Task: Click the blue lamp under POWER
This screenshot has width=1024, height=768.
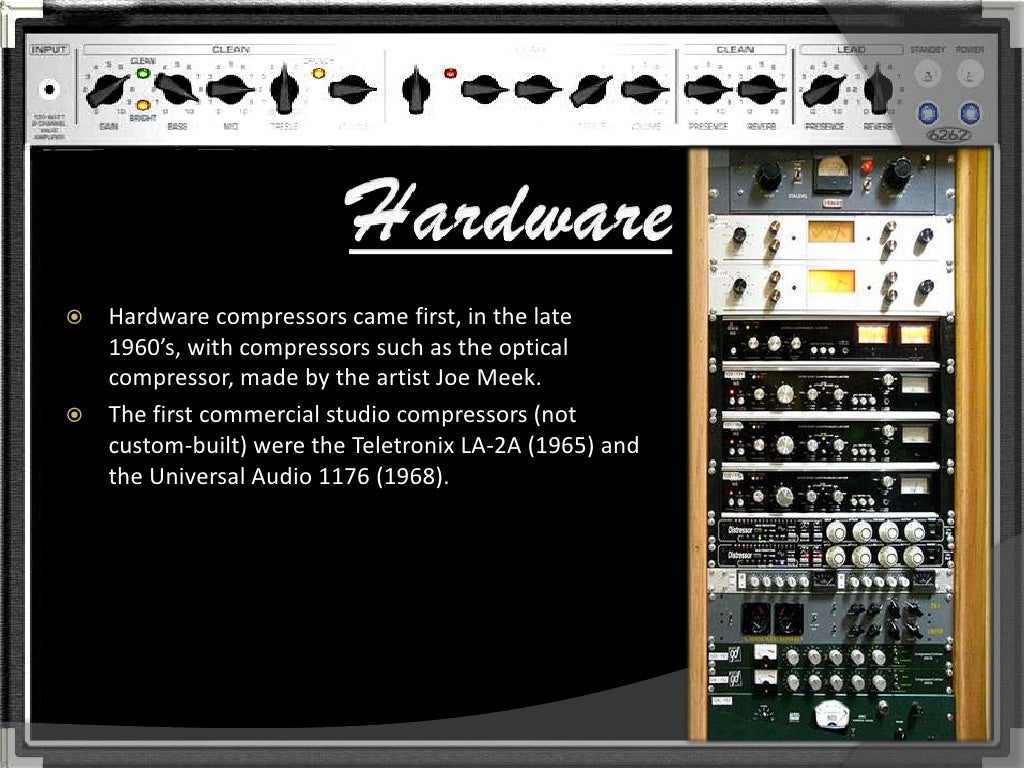Action: pyautogui.click(x=970, y=113)
